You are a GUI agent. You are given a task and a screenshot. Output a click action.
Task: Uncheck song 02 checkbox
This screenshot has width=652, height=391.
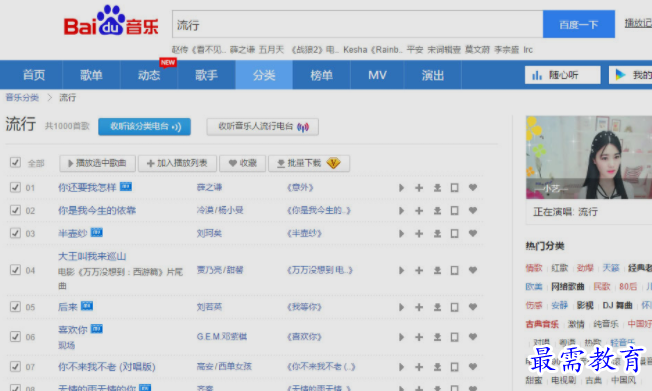click(15, 210)
